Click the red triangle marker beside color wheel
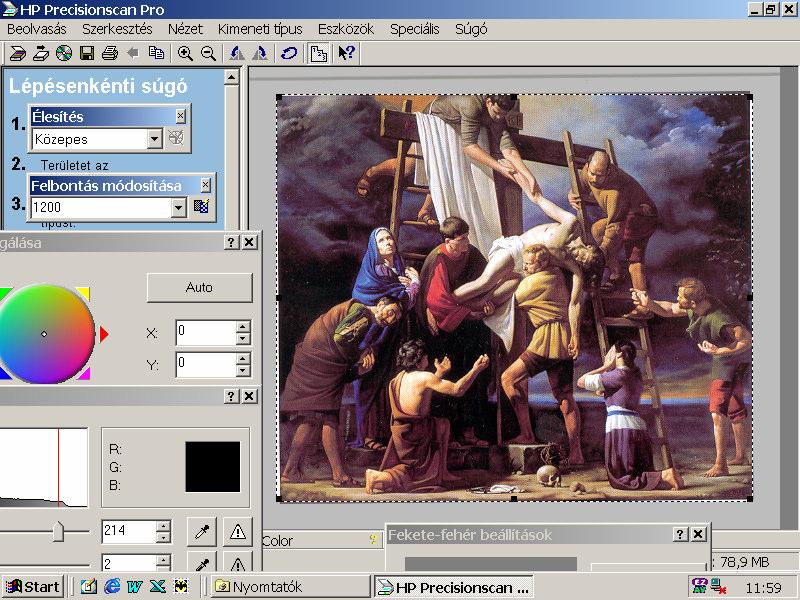The image size is (800, 600). pyautogui.click(x=104, y=335)
